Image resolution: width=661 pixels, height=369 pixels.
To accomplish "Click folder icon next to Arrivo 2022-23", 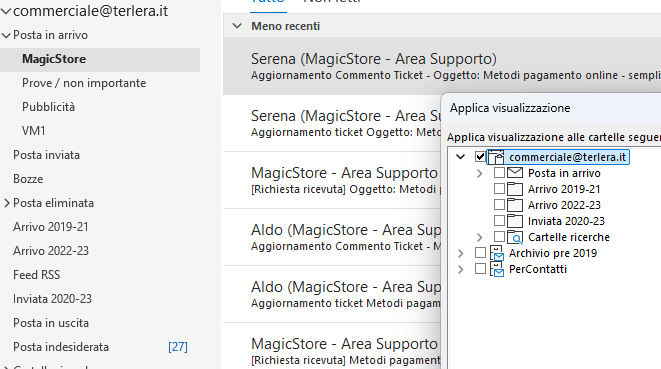I will tap(515, 205).
